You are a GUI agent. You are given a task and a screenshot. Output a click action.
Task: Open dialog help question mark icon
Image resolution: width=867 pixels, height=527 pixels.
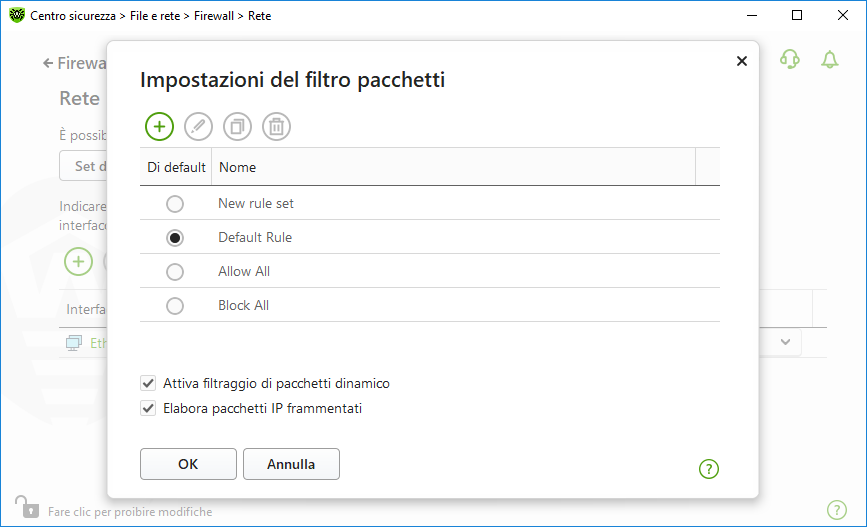[x=709, y=468]
